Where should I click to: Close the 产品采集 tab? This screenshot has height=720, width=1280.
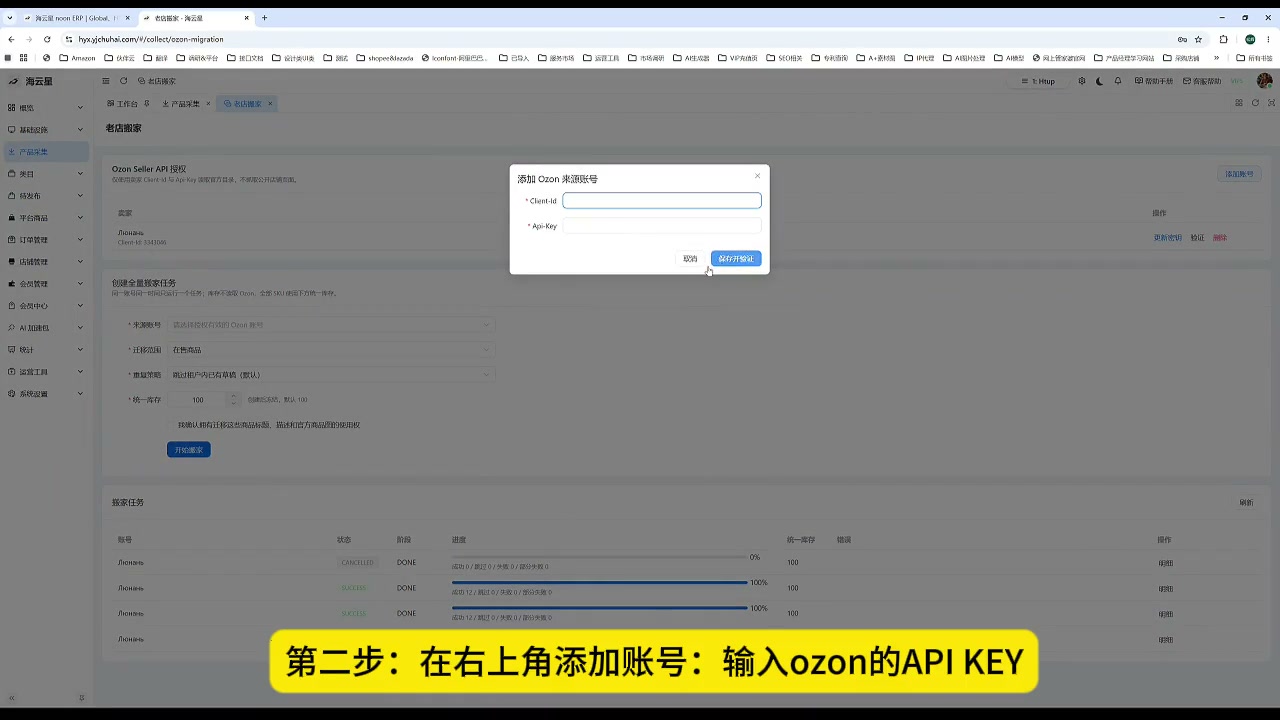coord(208,104)
